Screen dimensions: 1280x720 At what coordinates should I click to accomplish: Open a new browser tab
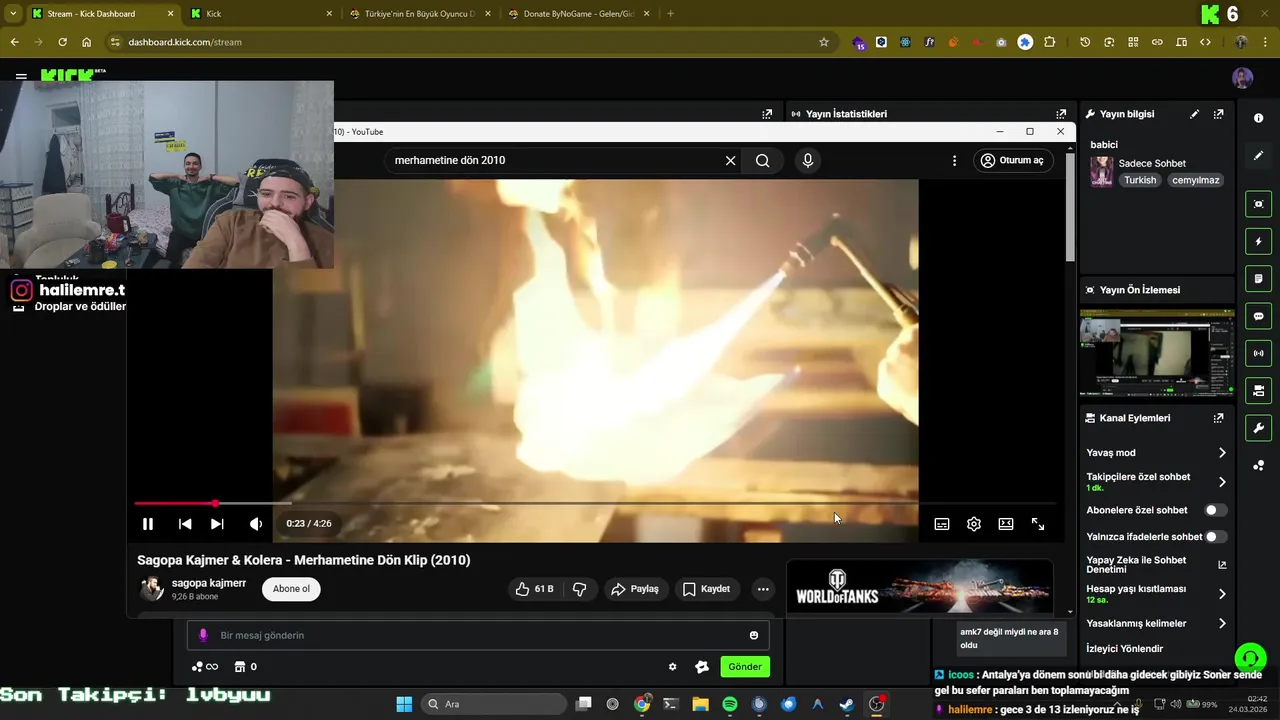tap(670, 14)
